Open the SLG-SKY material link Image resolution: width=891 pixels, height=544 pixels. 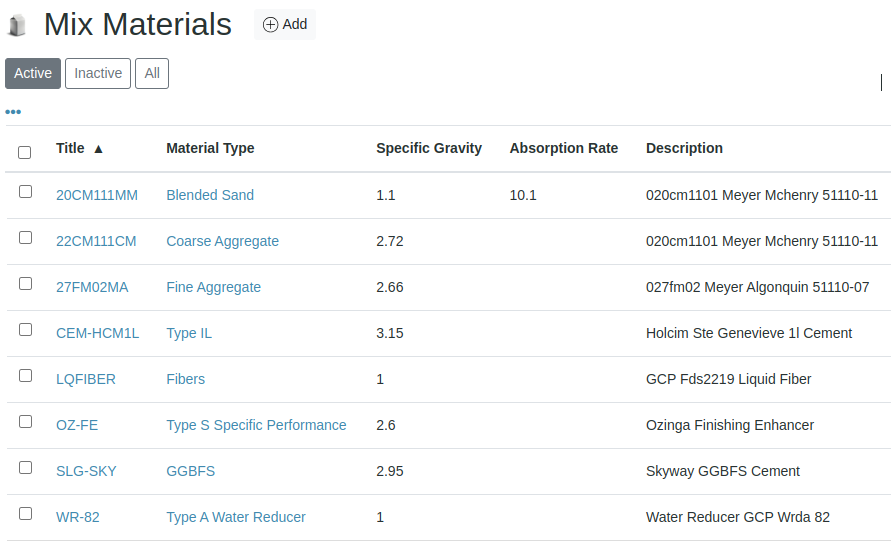pos(86,471)
